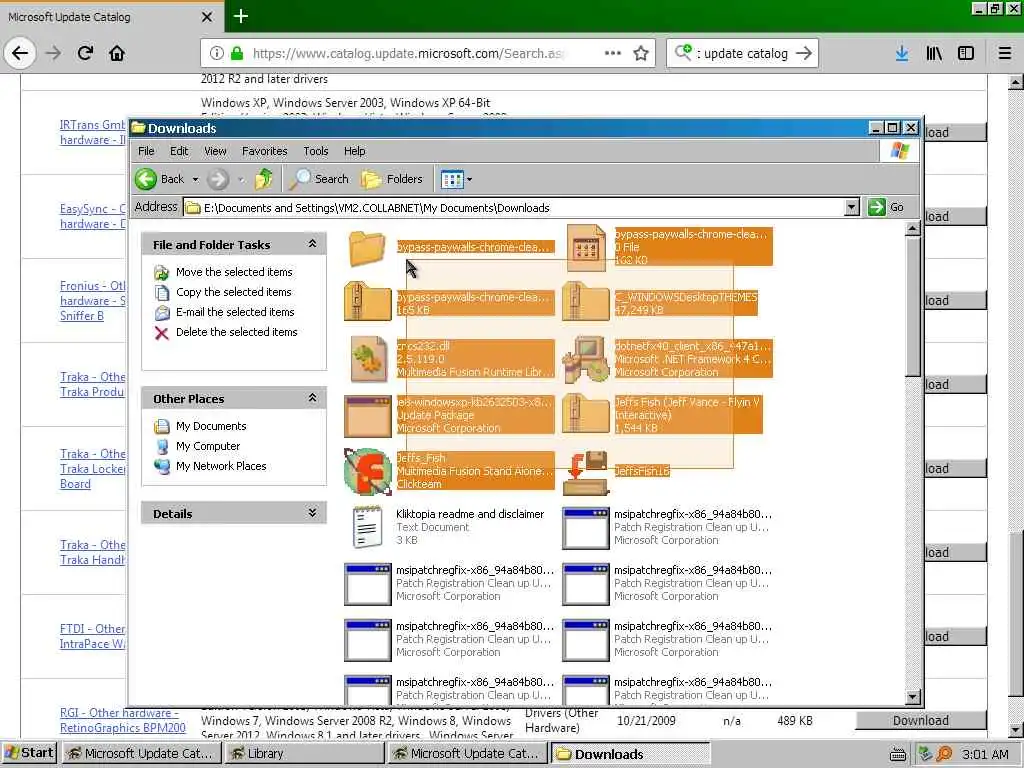The height and width of the screenshot is (768, 1024).
Task: Select Jeffs Fish zip folder icon
Action: 585,415
